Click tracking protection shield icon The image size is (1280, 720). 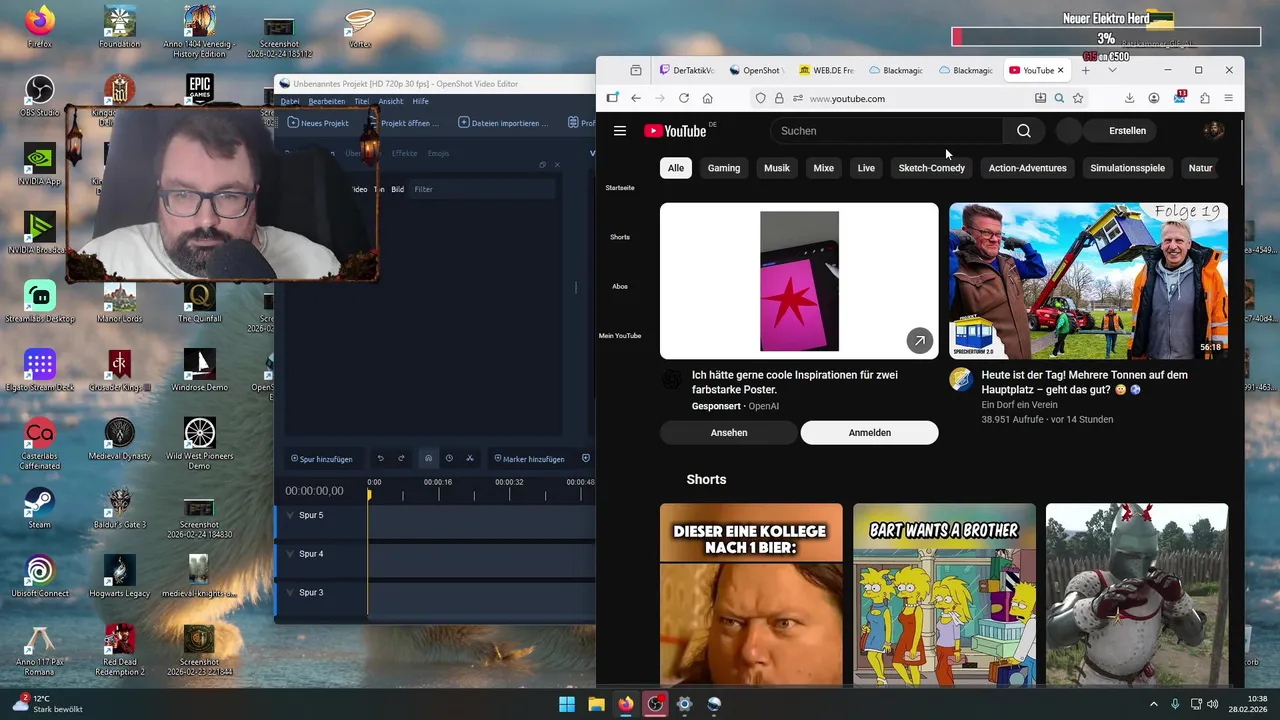(x=761, y=98)
